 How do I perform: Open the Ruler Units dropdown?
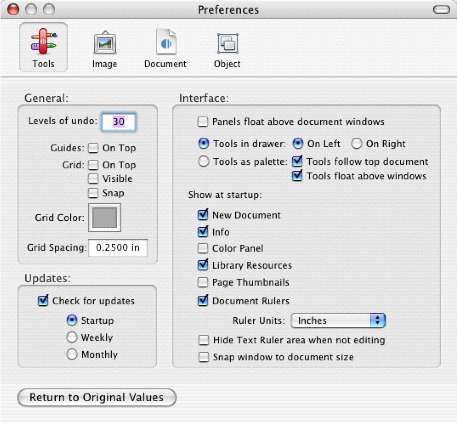pyautogui.click(x=338, y=321)
